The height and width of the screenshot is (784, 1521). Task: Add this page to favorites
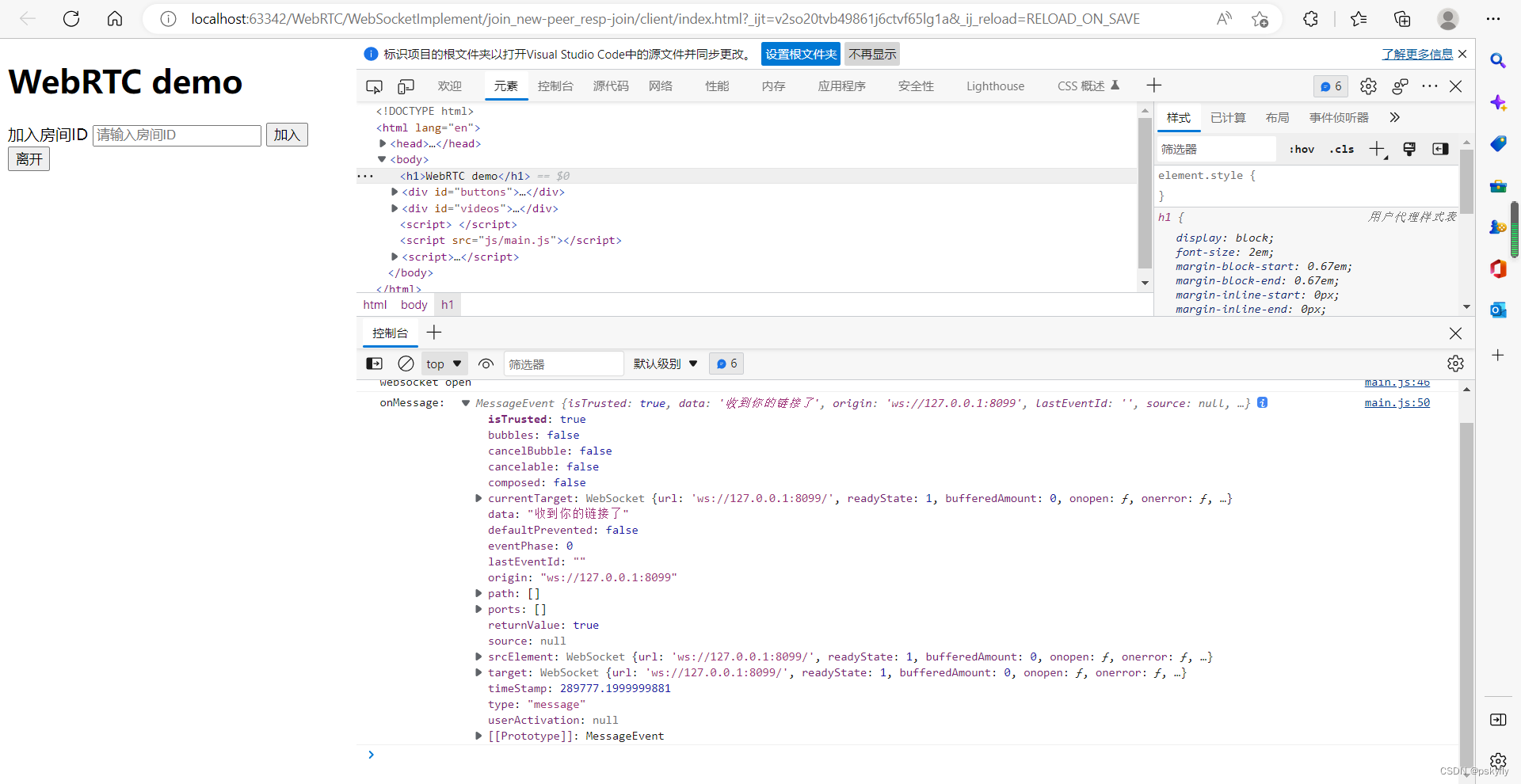1260,19
